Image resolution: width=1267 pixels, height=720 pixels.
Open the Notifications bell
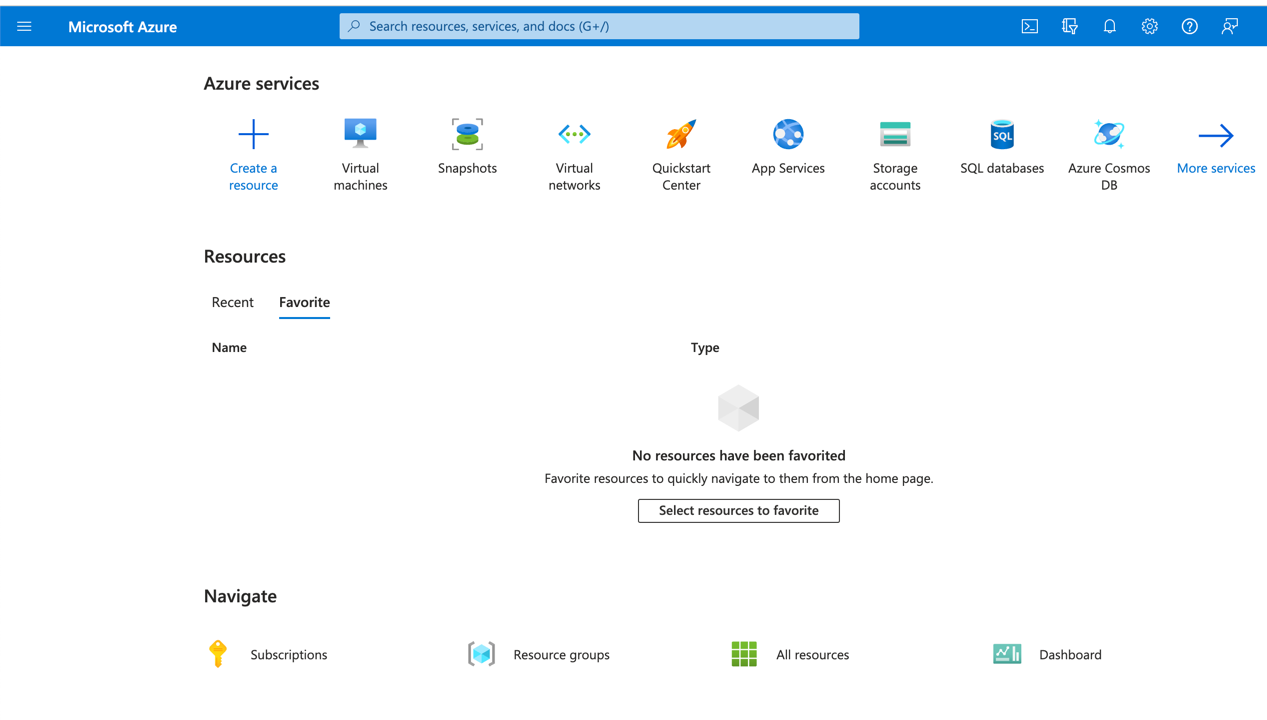pyautogui.click(x=1109, y=27)
